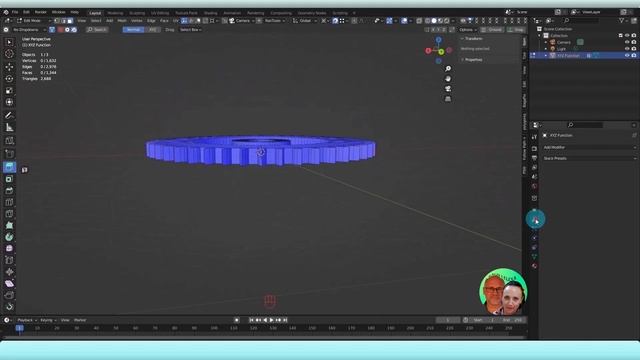Open the Options dropdown in viewport header
Viewport: 640px width, 360px height.
coord(467,30)
